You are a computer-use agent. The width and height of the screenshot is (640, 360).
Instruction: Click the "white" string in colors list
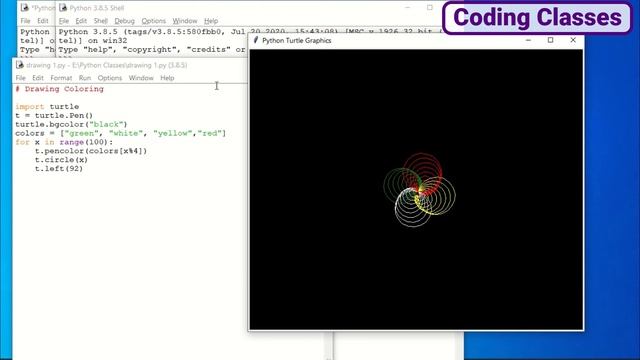(126, 133)
